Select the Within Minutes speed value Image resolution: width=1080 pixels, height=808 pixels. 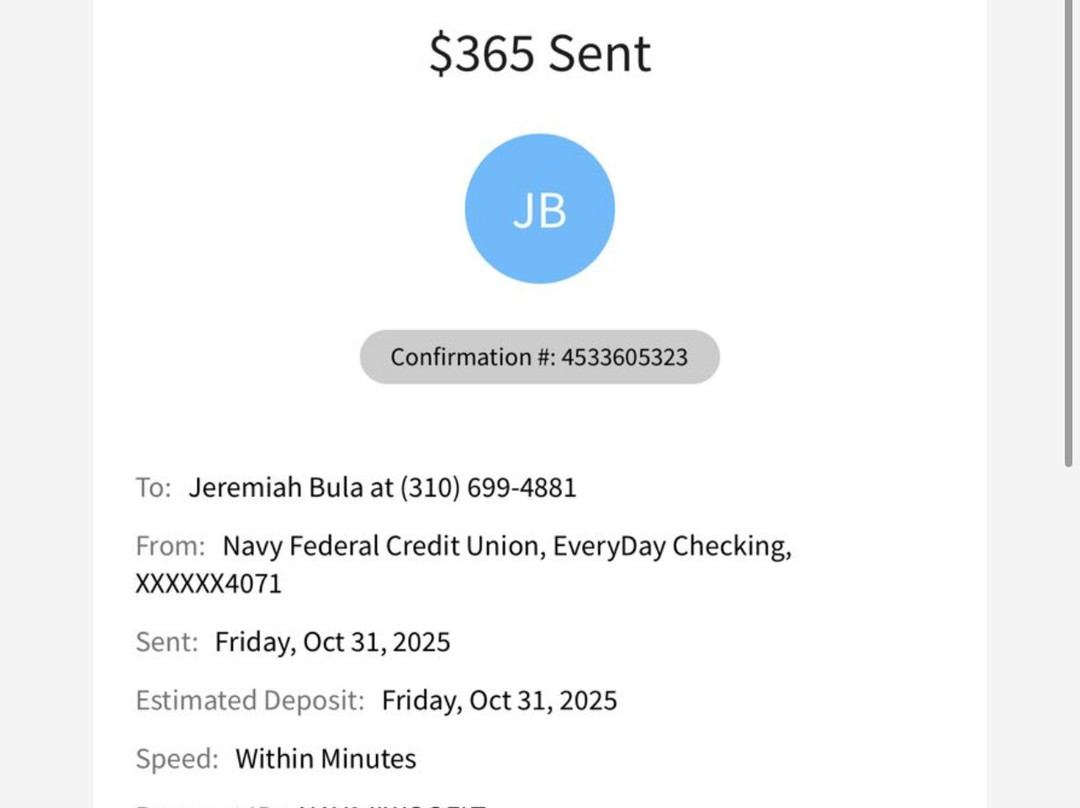coord(325,759)
